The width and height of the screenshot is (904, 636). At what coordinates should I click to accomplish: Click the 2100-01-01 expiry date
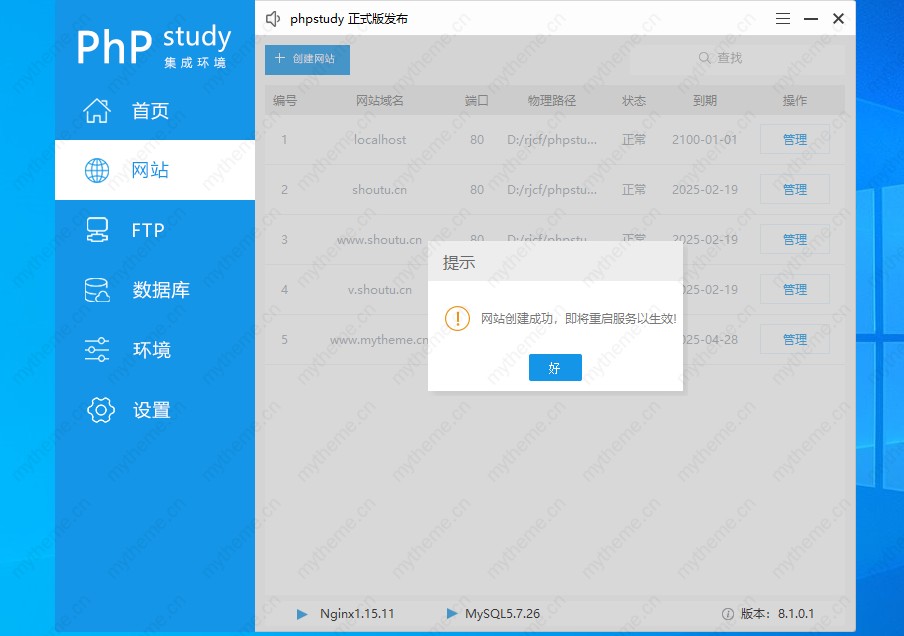(705, 140)
